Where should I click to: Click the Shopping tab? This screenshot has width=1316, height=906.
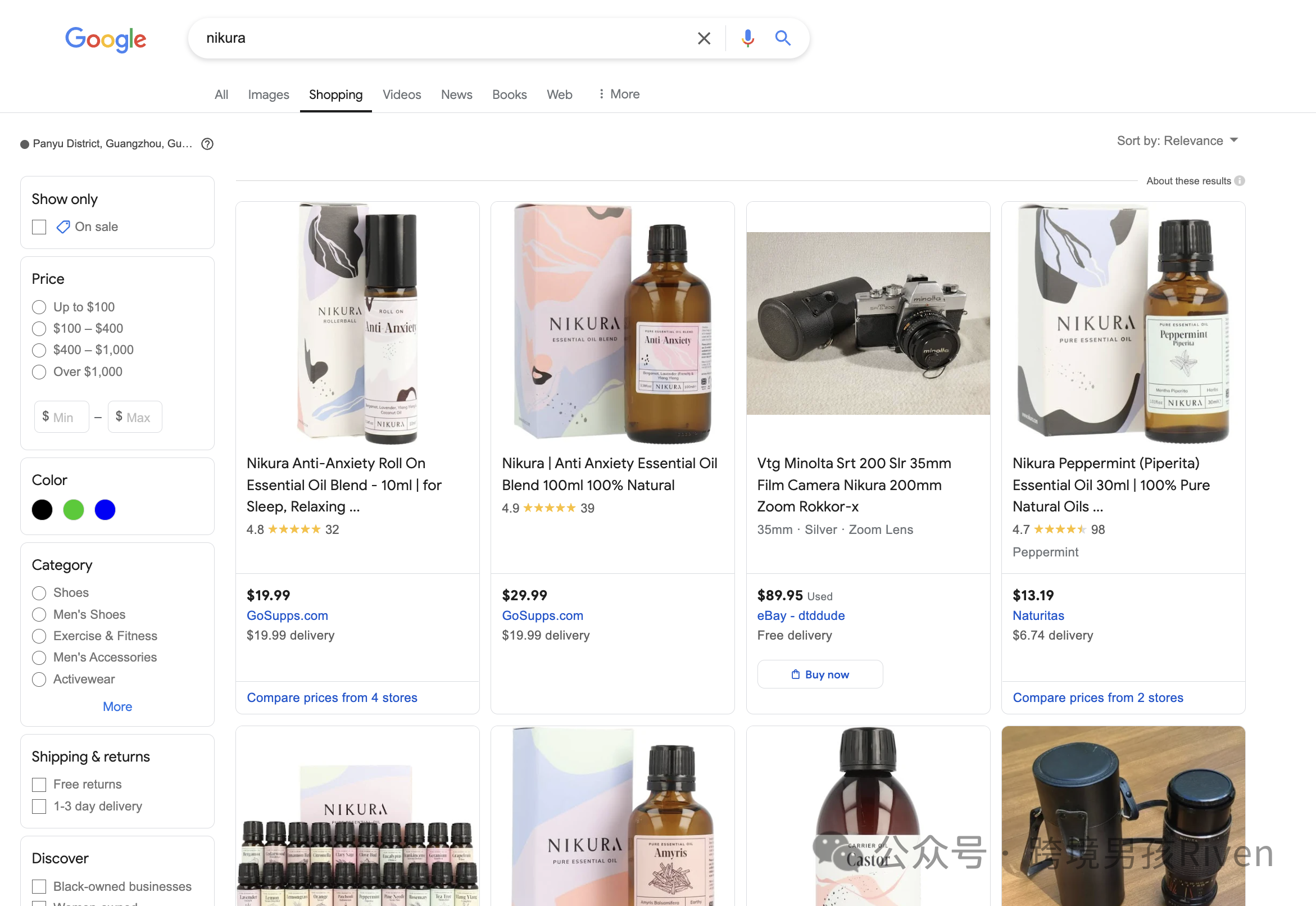pyautogui.click(x=336, y=94)
